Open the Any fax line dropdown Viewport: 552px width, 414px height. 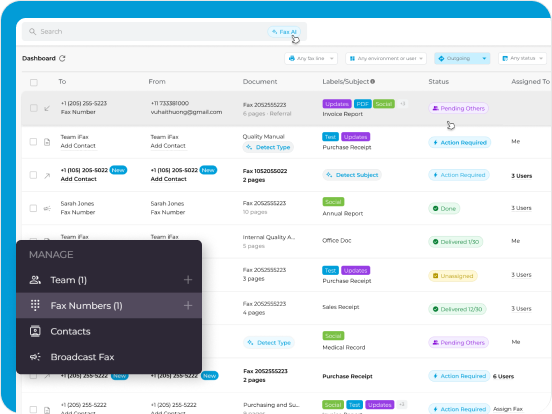[x=311, y=58]
